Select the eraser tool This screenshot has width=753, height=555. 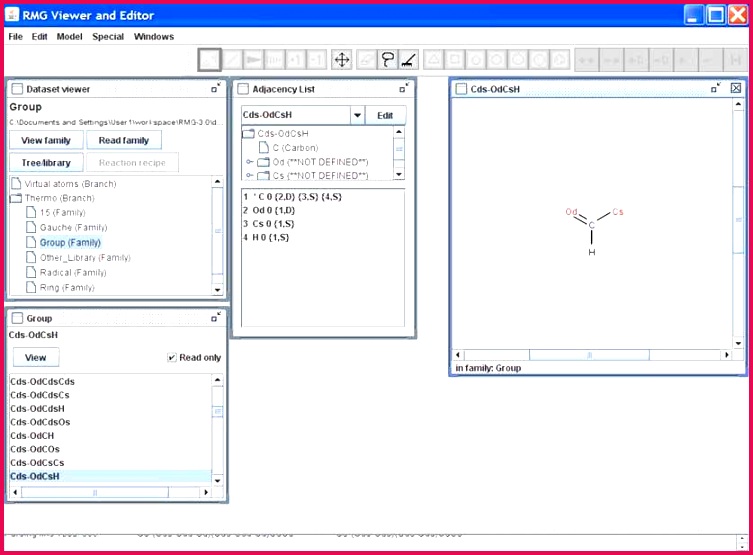point(366,60)
